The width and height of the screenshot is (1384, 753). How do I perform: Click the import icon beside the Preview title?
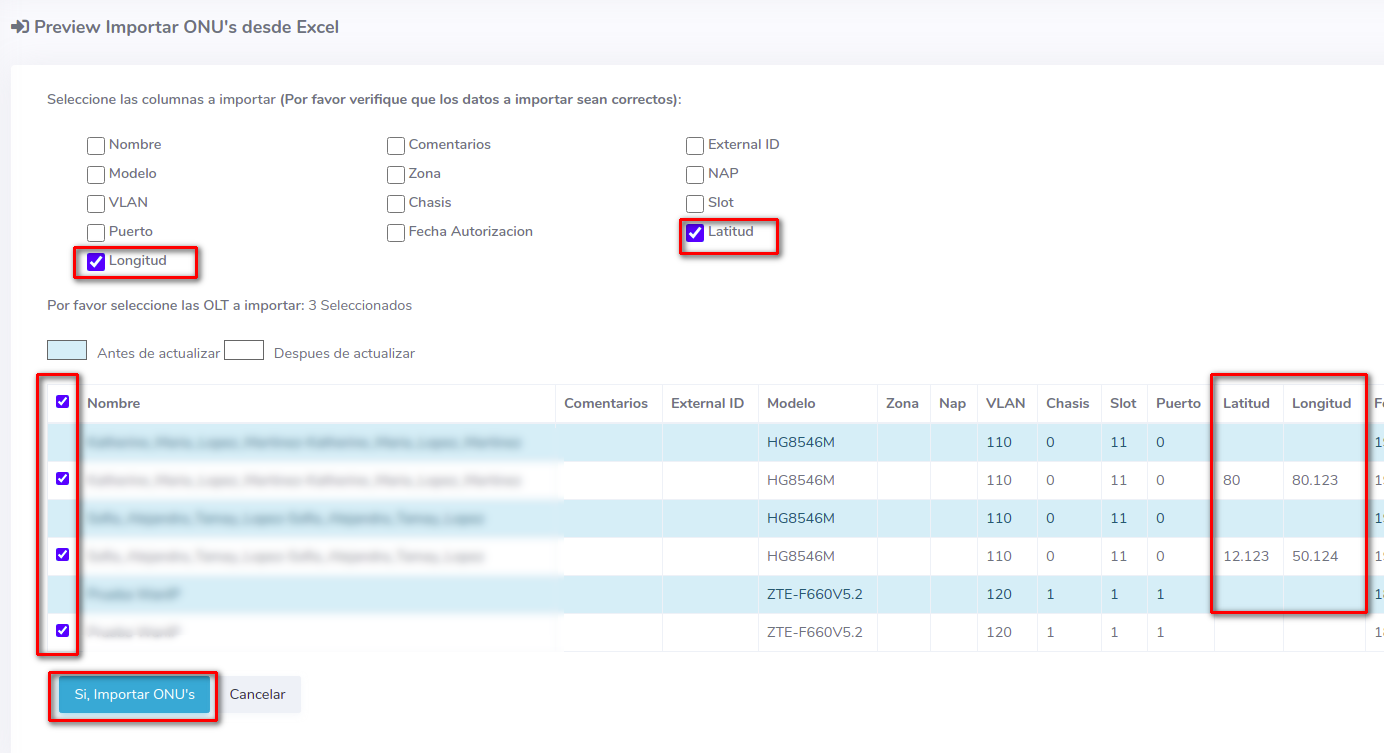(19, 28)
